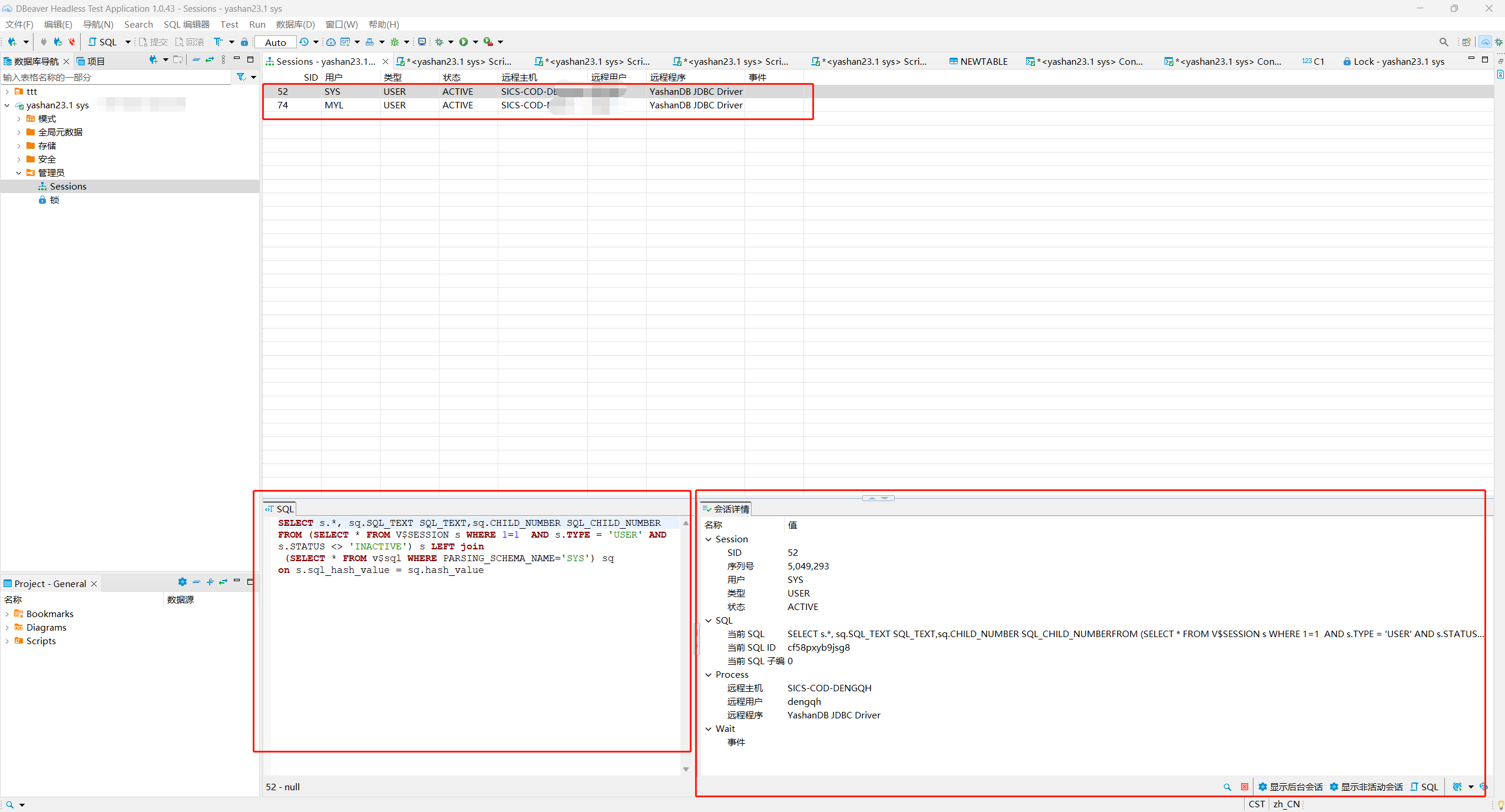Open the 编辑(E) menu
This screenshot has width=1505, height=812.
tap(58, 24)
